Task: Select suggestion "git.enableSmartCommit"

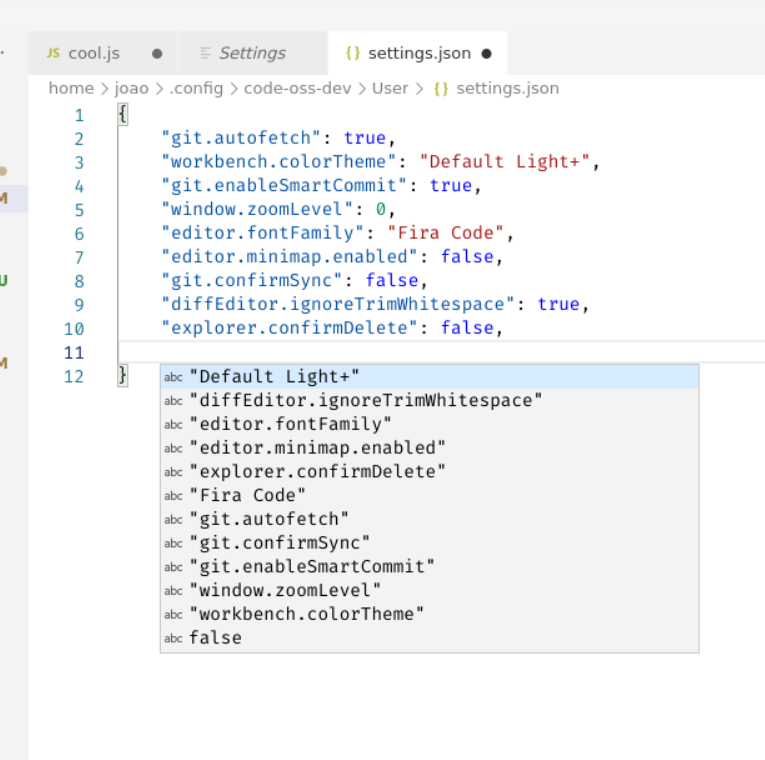Action: coord(429,566)
